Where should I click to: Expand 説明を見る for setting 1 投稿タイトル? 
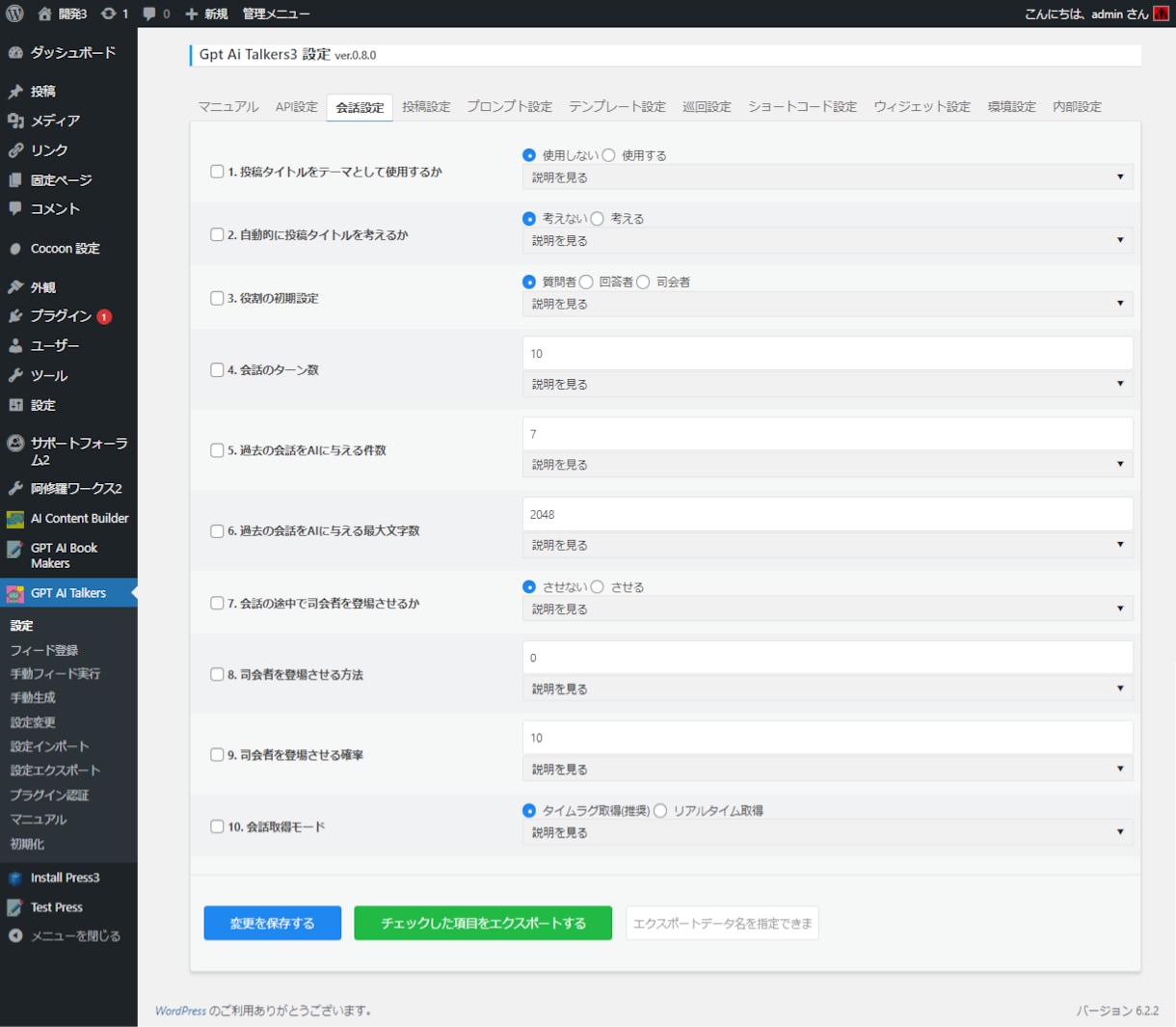click(x=827, y=177)
